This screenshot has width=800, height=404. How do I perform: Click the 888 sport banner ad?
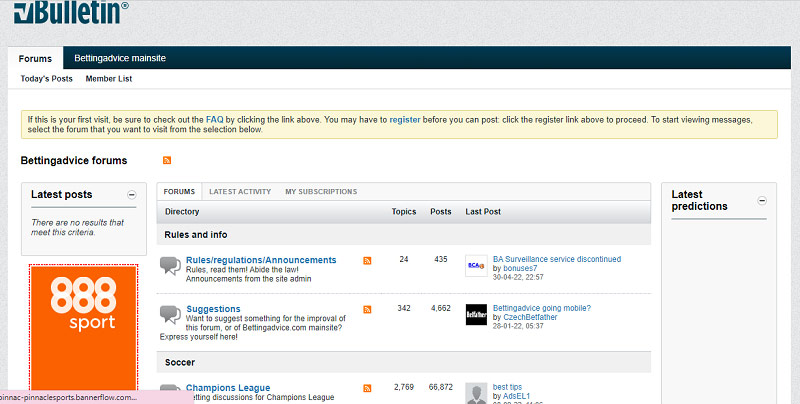[84, 329]
